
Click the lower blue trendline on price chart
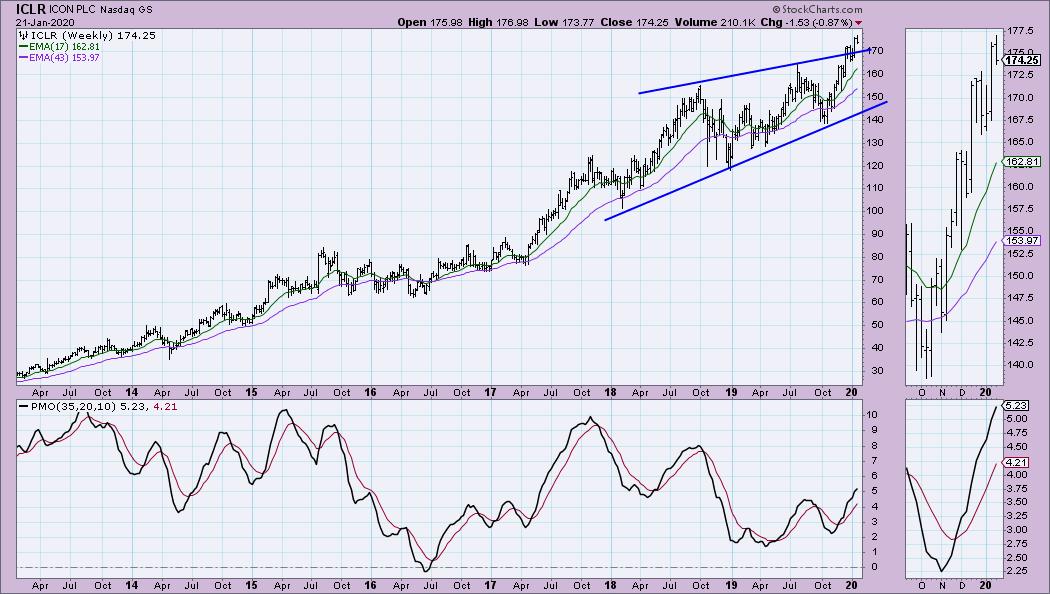(746, 161)
